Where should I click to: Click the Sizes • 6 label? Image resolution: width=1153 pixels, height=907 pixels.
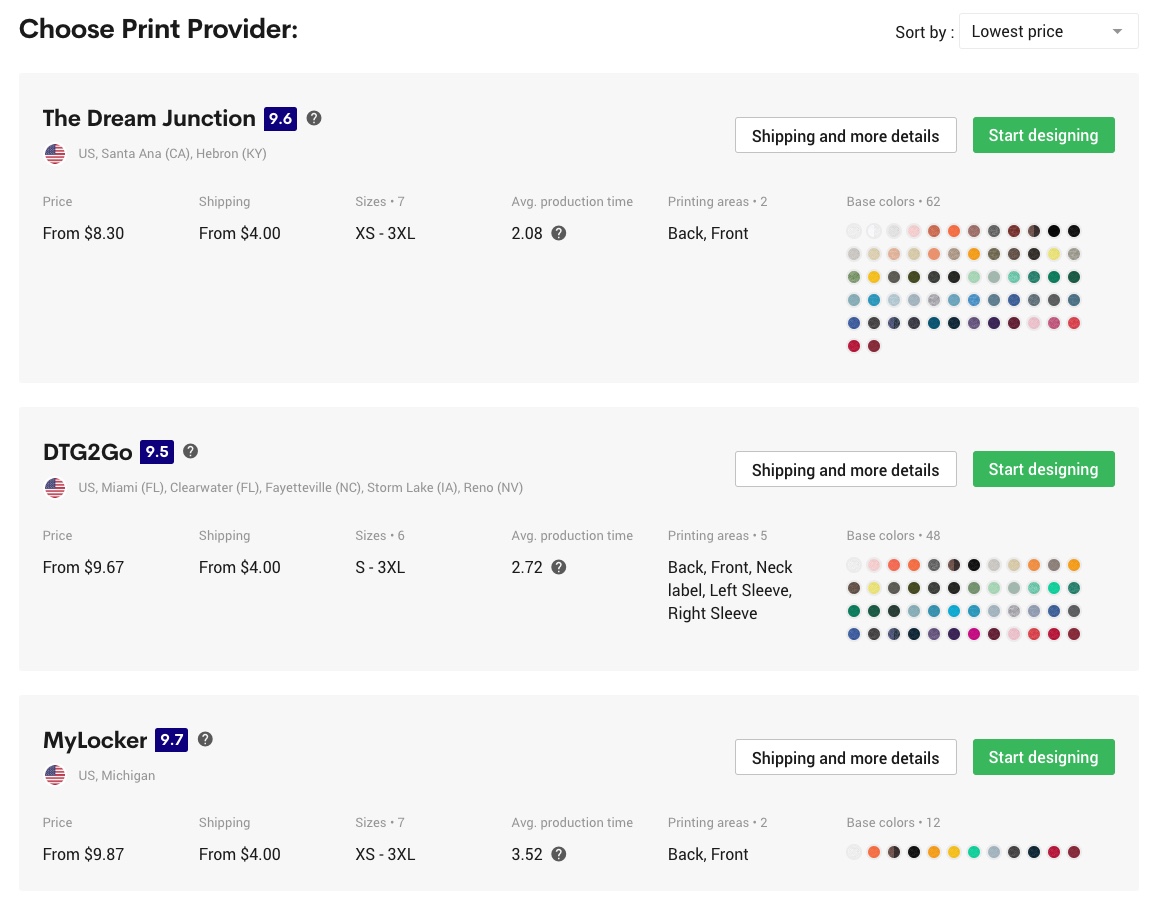pos(379,536)
